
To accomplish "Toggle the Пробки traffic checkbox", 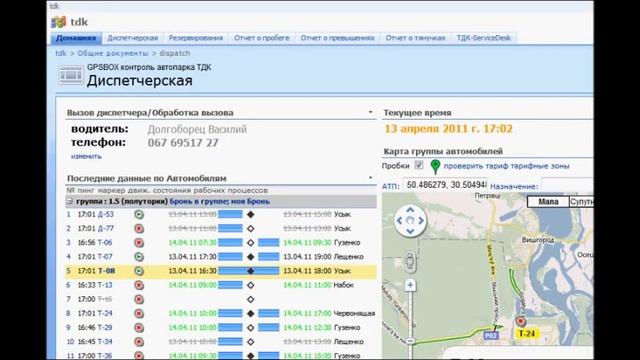I will [419, 165].
